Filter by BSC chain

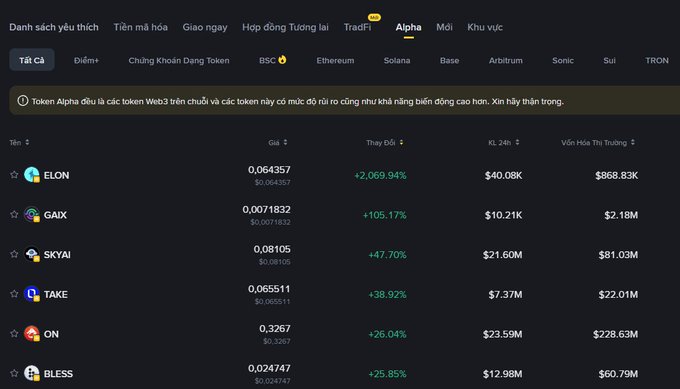[x=267, y=60]
